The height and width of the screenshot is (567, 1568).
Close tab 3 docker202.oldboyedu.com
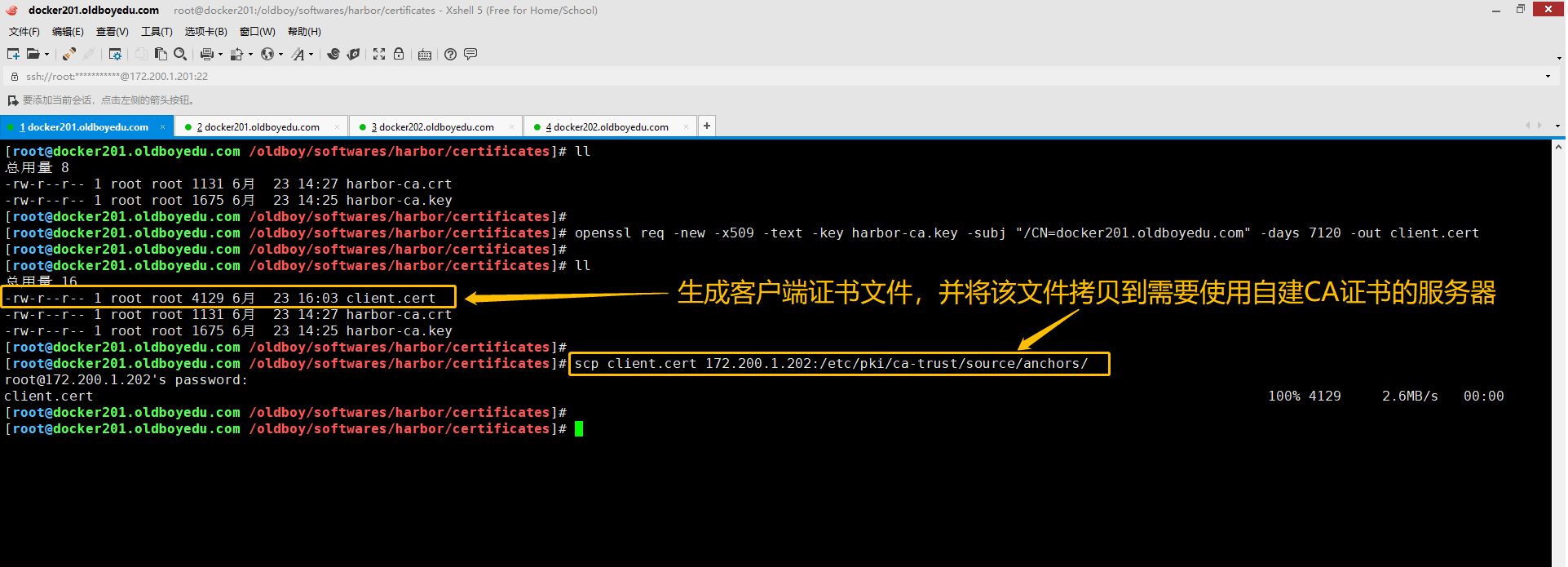point(511,127)
